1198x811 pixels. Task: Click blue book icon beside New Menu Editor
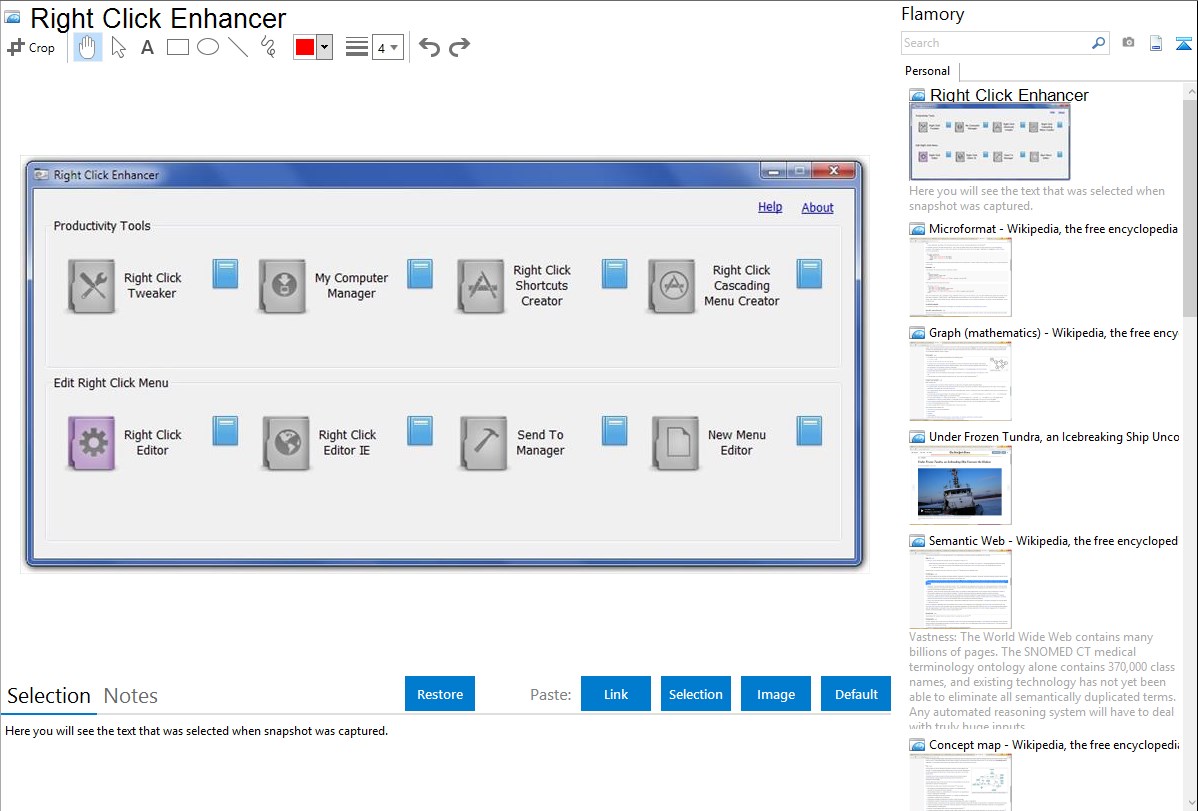pyautogui.click(x=810, y=430)
